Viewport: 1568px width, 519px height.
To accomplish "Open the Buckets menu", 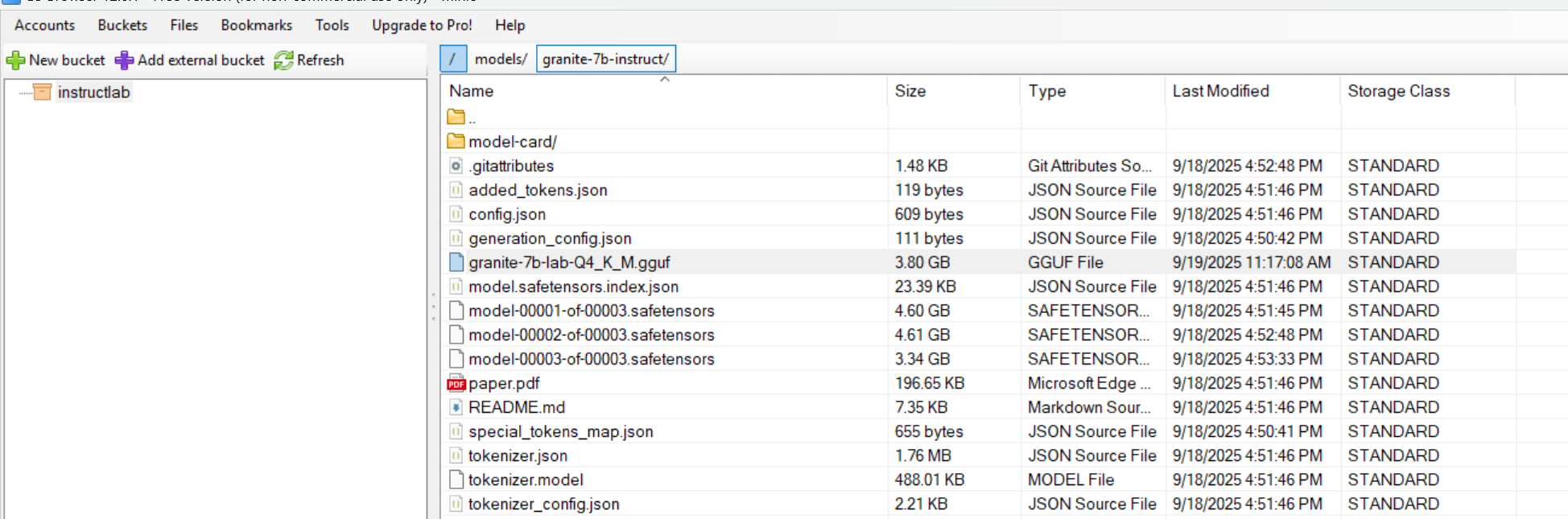I will pyautogui.click(x=122, y=25).
